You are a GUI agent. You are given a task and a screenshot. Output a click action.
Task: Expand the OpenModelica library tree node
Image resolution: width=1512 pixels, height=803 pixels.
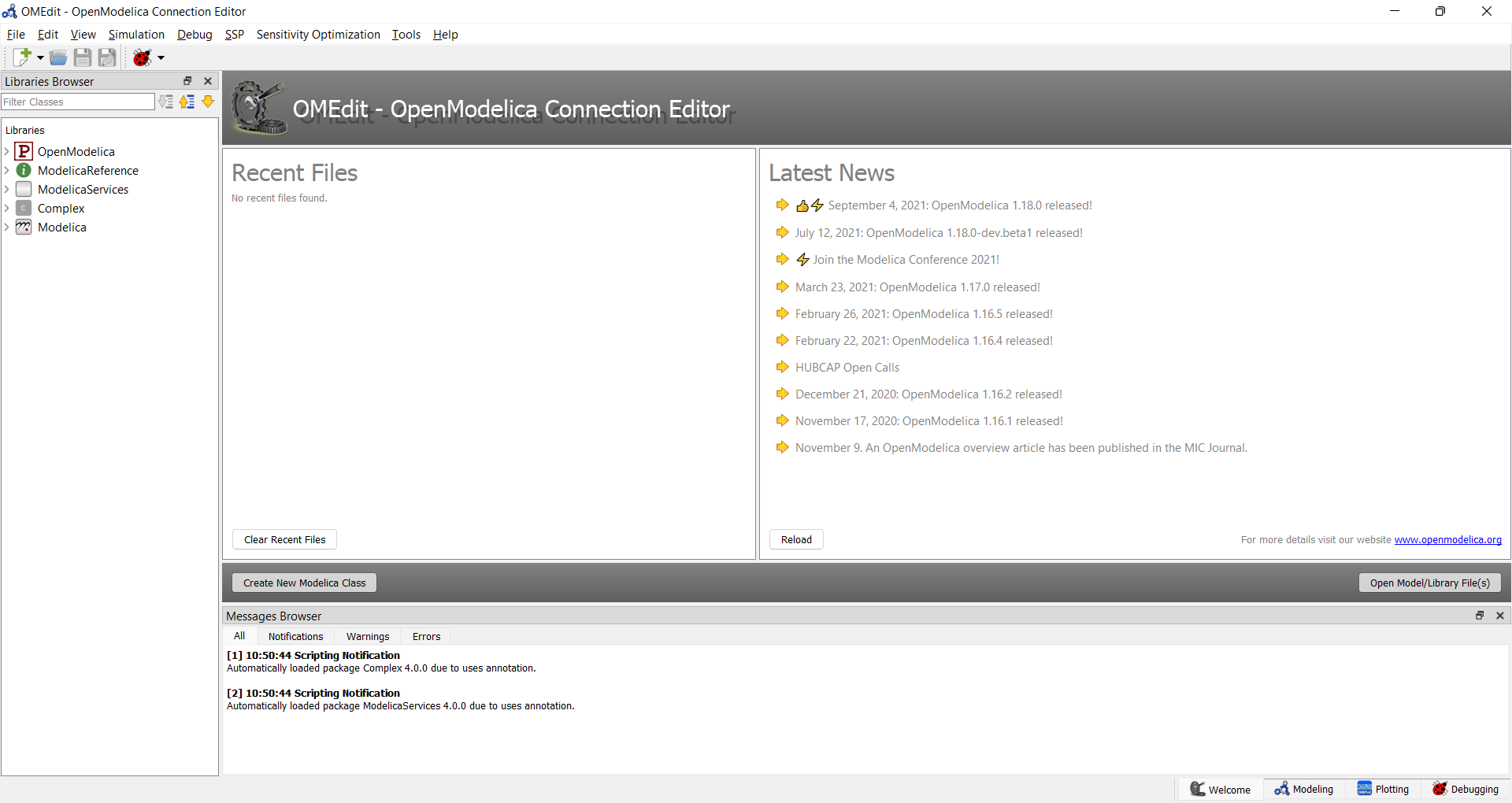click(7, 151)
